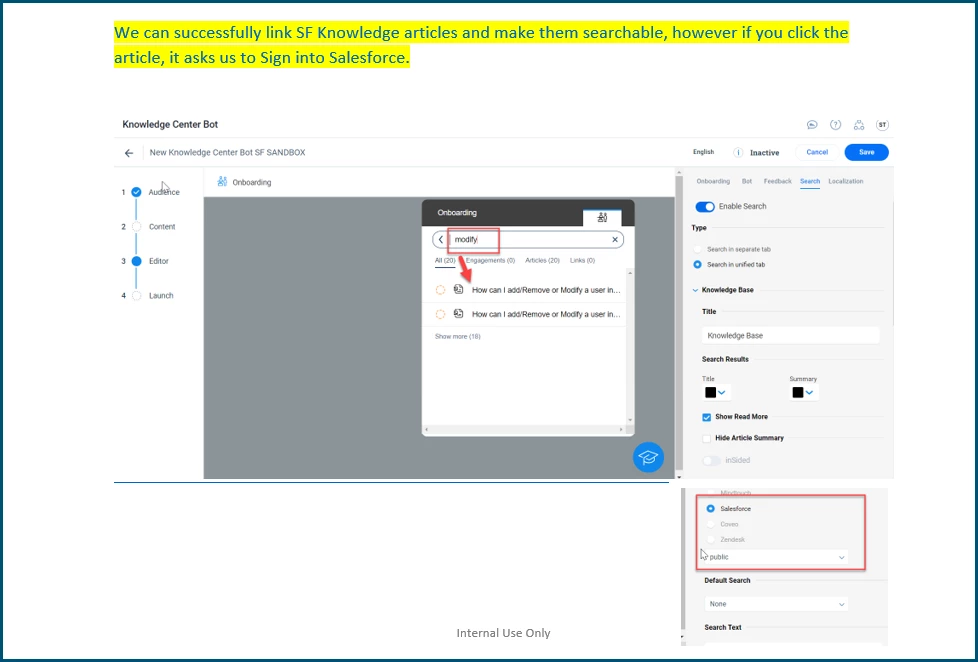Click the Onboarding people icon in editor header
978x662 pixels.
point(221,182)
